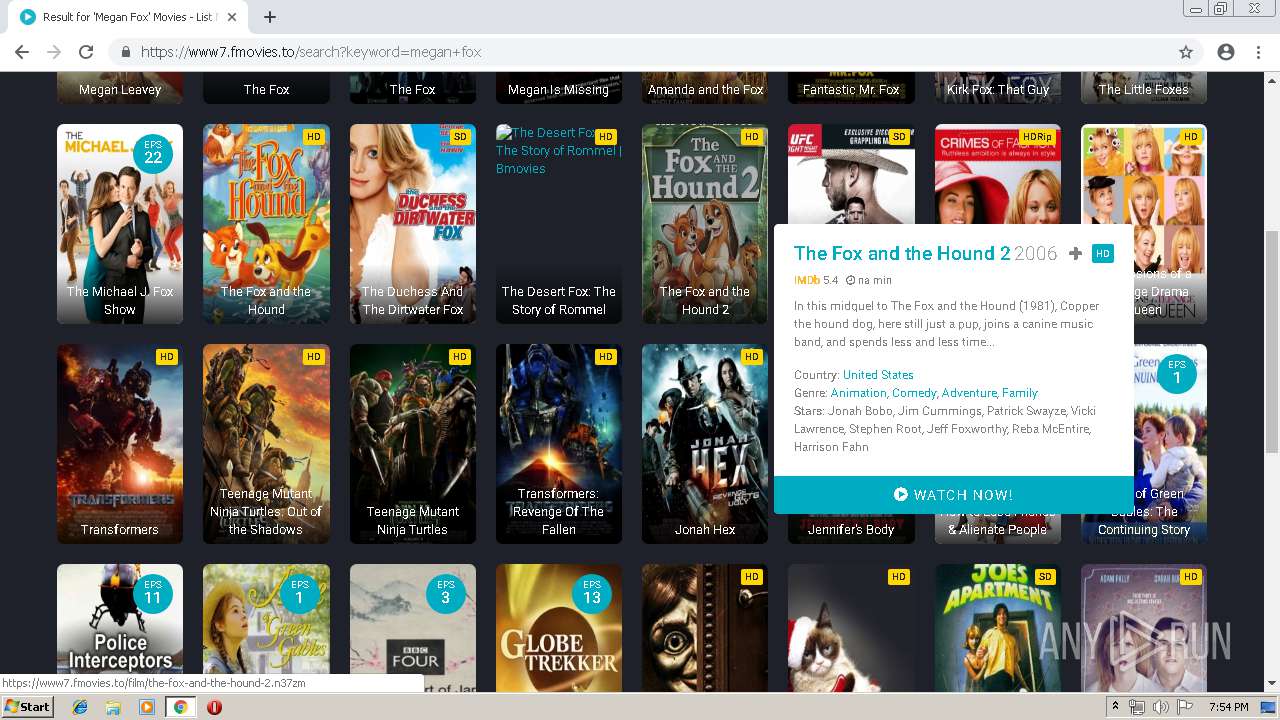
Task: Open Joe's Apartment poster
Action: tap(998, 627)
